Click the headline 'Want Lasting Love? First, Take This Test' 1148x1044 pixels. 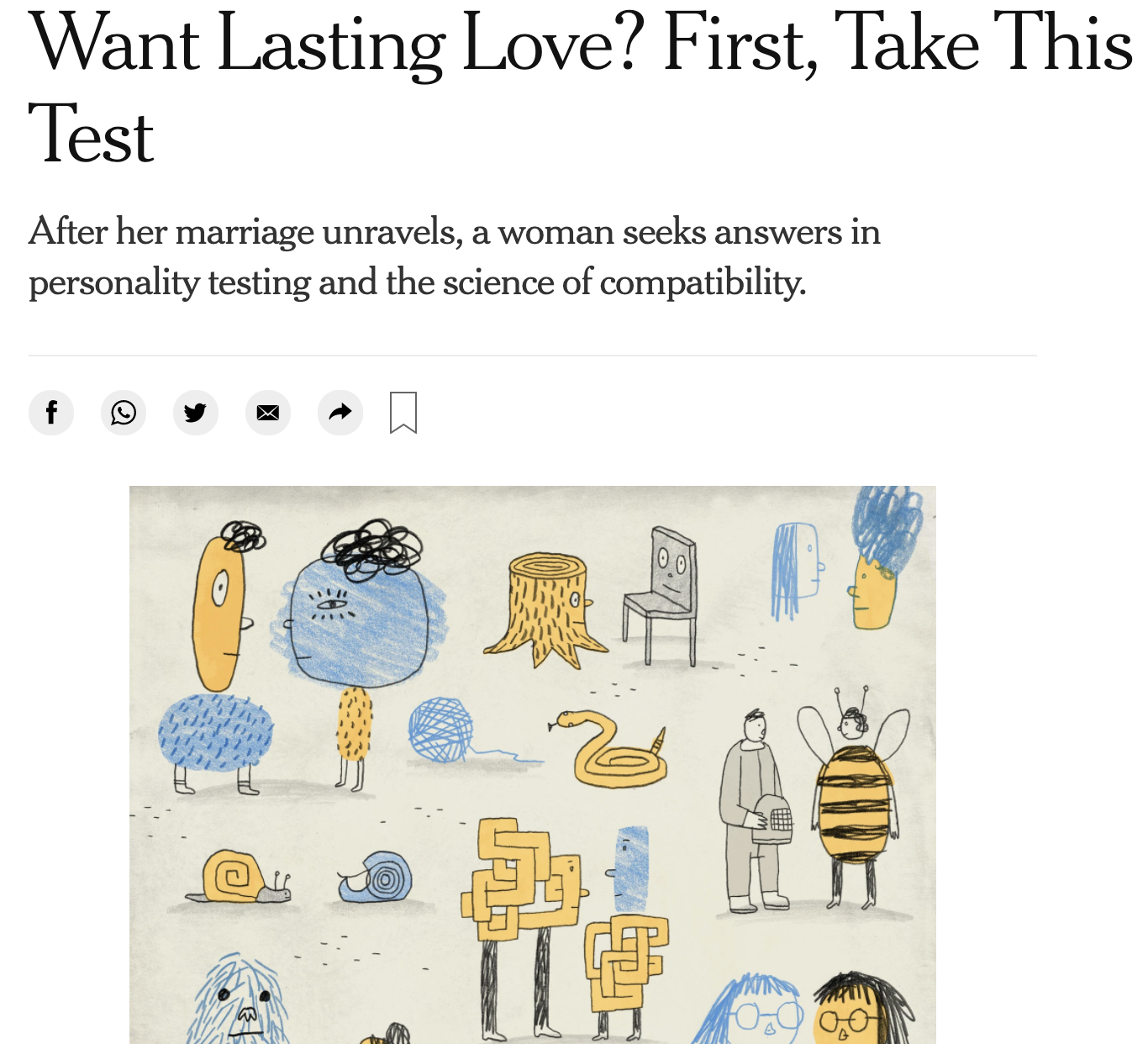[580, 88]
